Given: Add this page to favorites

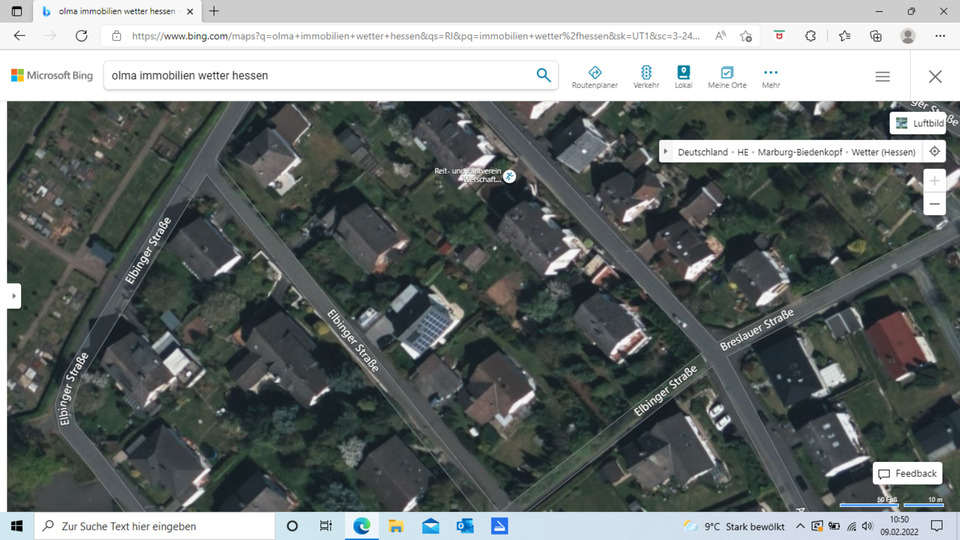Looking at the screenshot, I should click(x=746, y=35).
